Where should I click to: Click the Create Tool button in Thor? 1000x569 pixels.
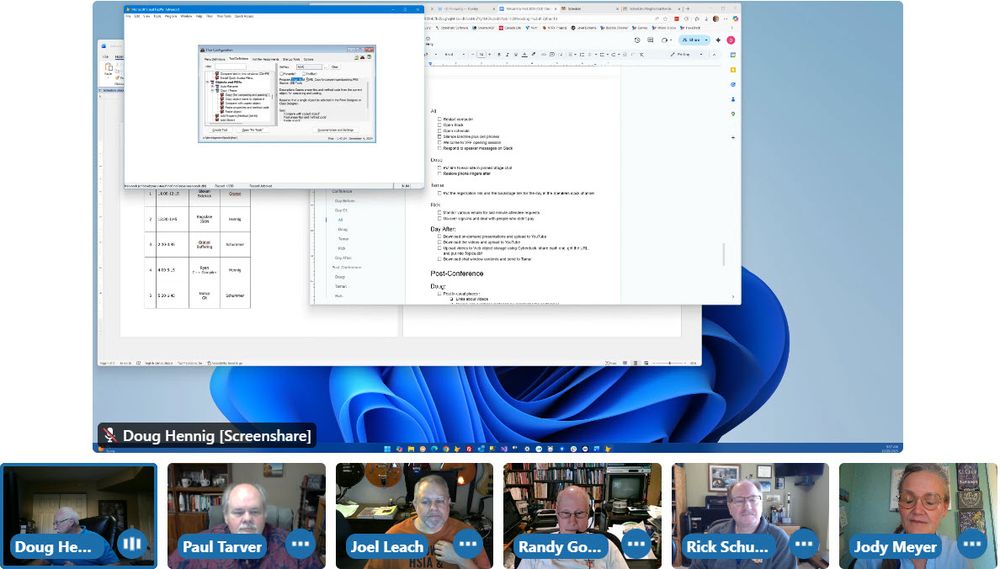pyautogui.click(x=220, y=129)
